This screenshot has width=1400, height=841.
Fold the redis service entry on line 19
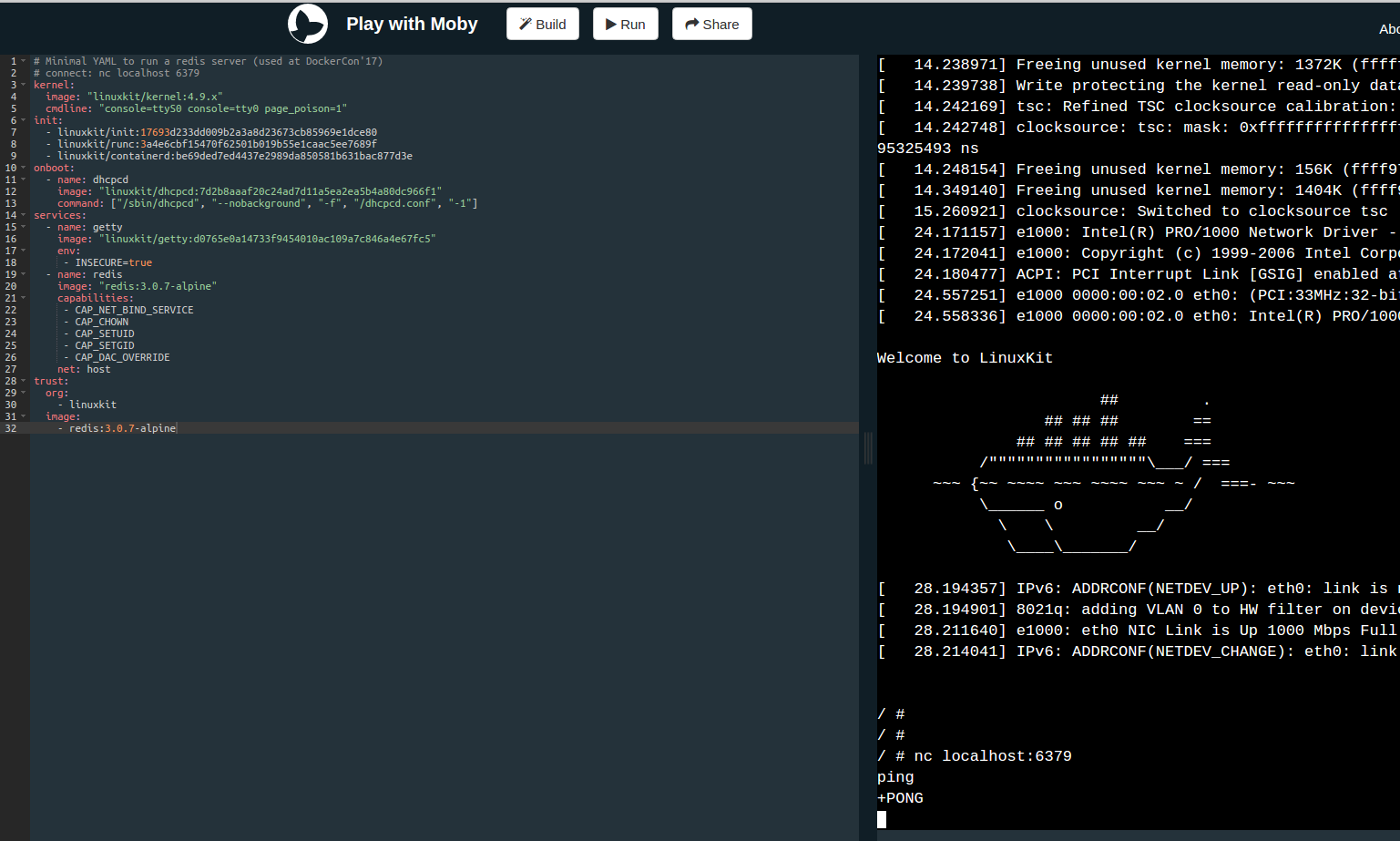[24, 274]
